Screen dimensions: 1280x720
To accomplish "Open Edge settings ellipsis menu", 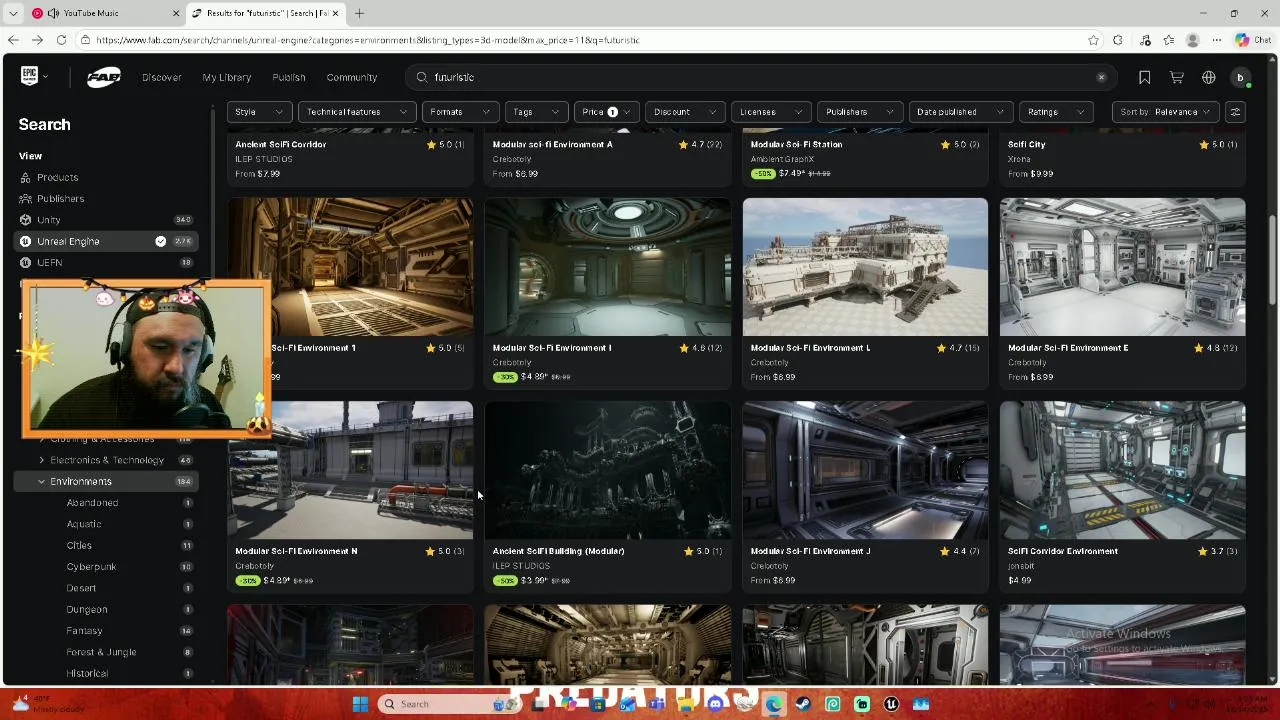I will point(1217,40).
